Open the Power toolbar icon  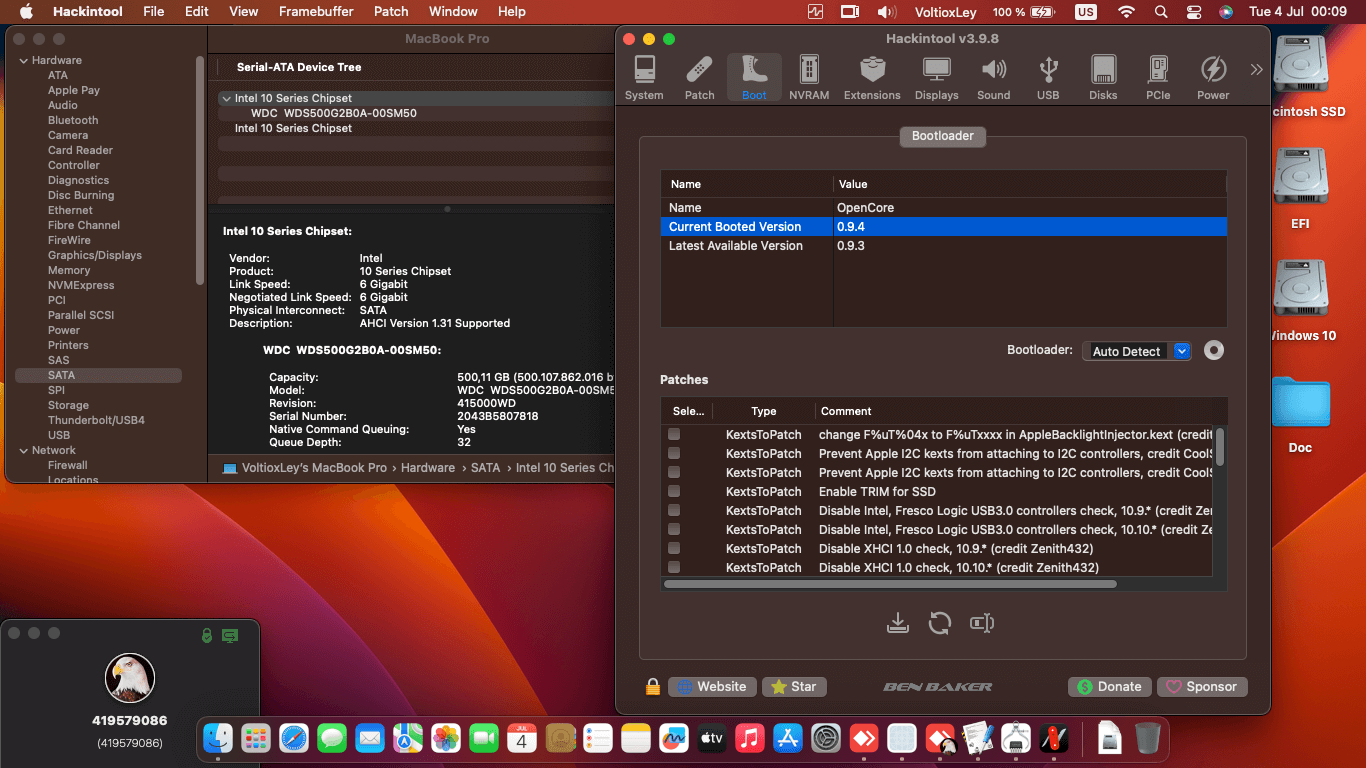(x=1213, y=78)
